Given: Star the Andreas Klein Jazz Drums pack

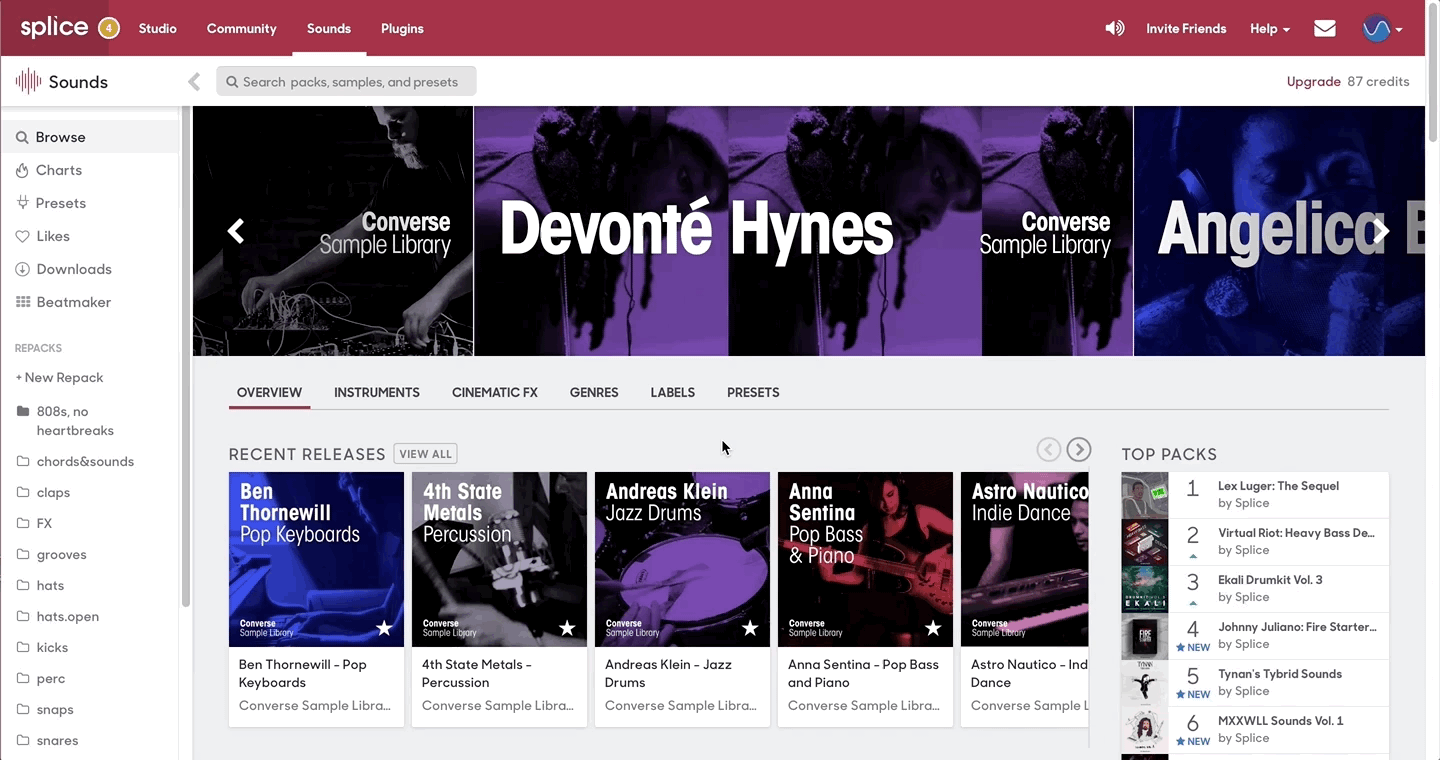Looking at the screenshot, I should [750, 628].
